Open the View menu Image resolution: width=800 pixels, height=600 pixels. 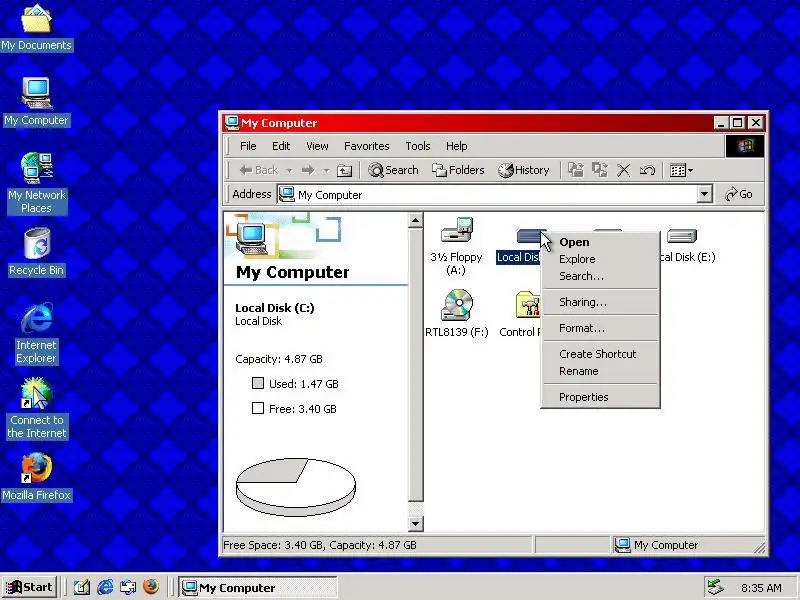click(317, 146)
